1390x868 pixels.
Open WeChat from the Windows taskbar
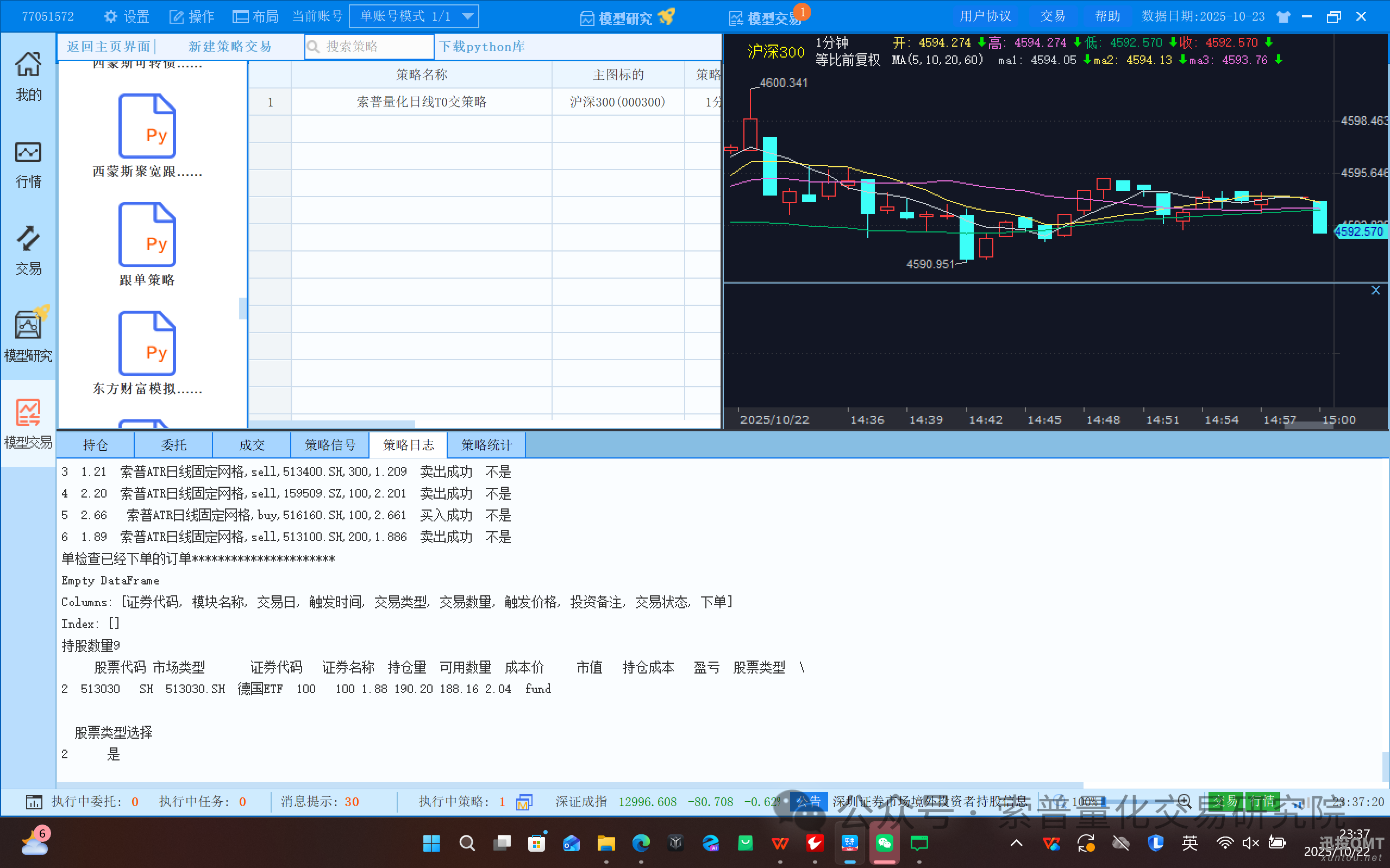click(884, 842)
